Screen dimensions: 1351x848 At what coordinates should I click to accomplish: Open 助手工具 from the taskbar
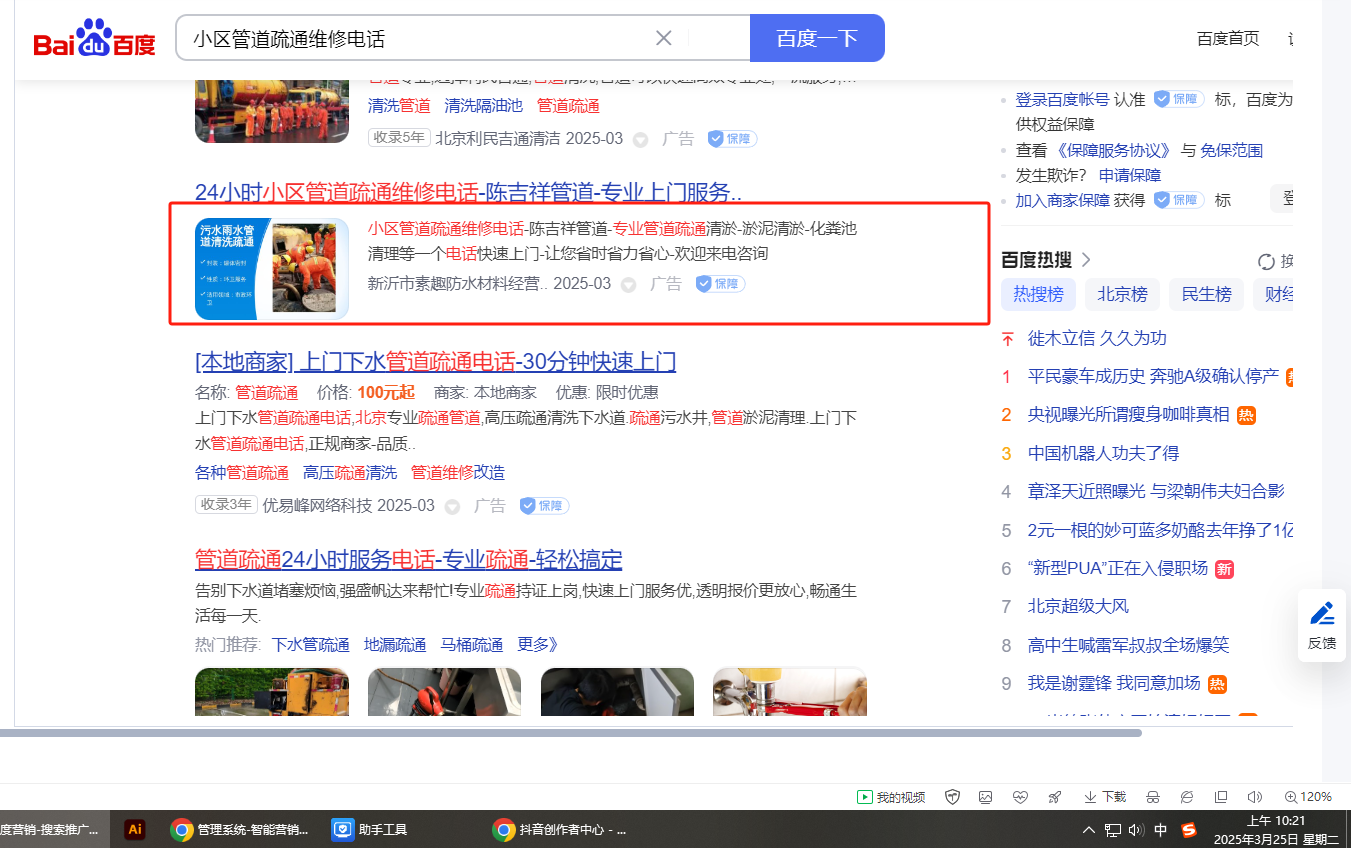[370, 829]
